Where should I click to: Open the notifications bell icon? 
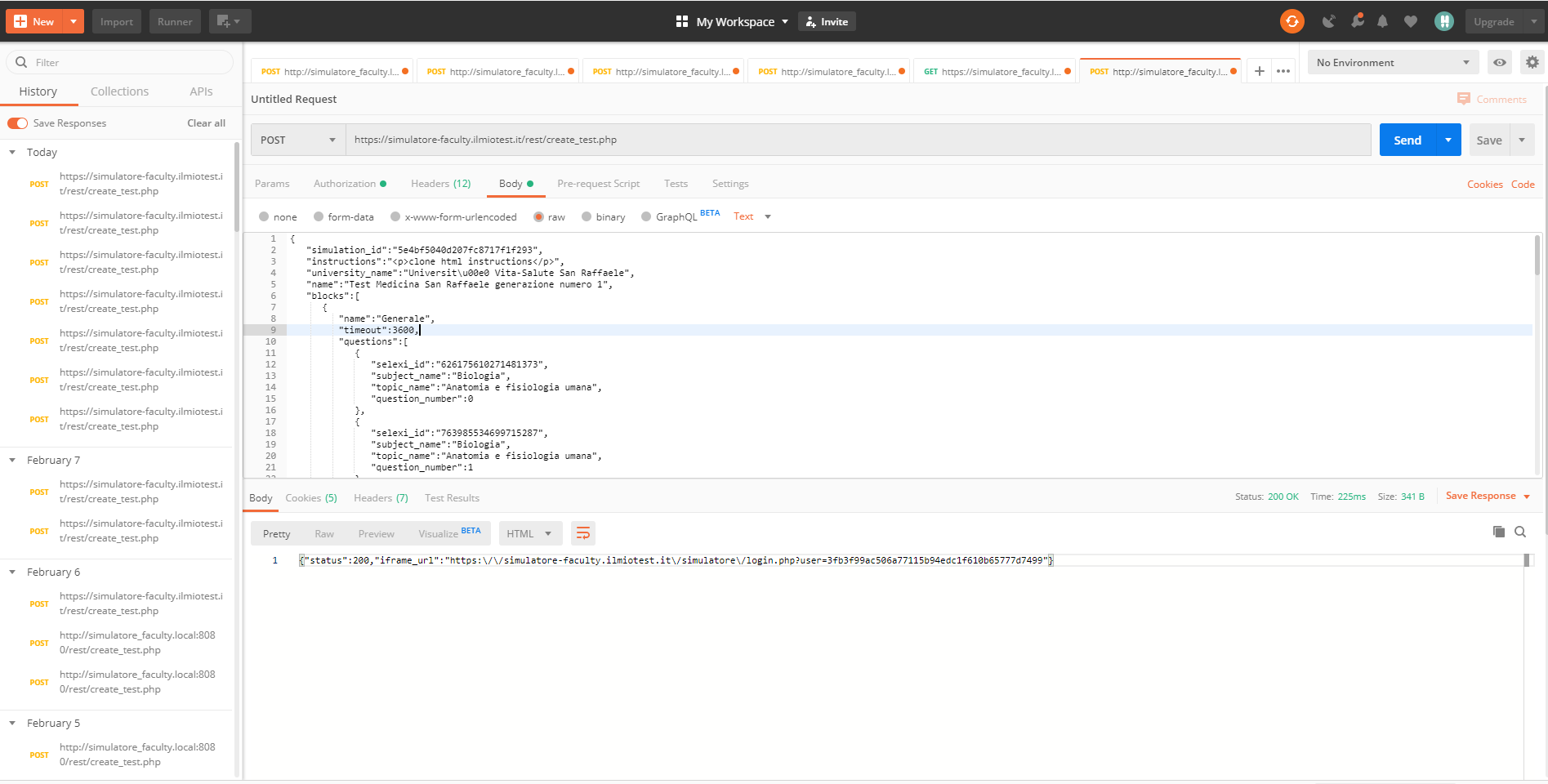click(1382, 21)
